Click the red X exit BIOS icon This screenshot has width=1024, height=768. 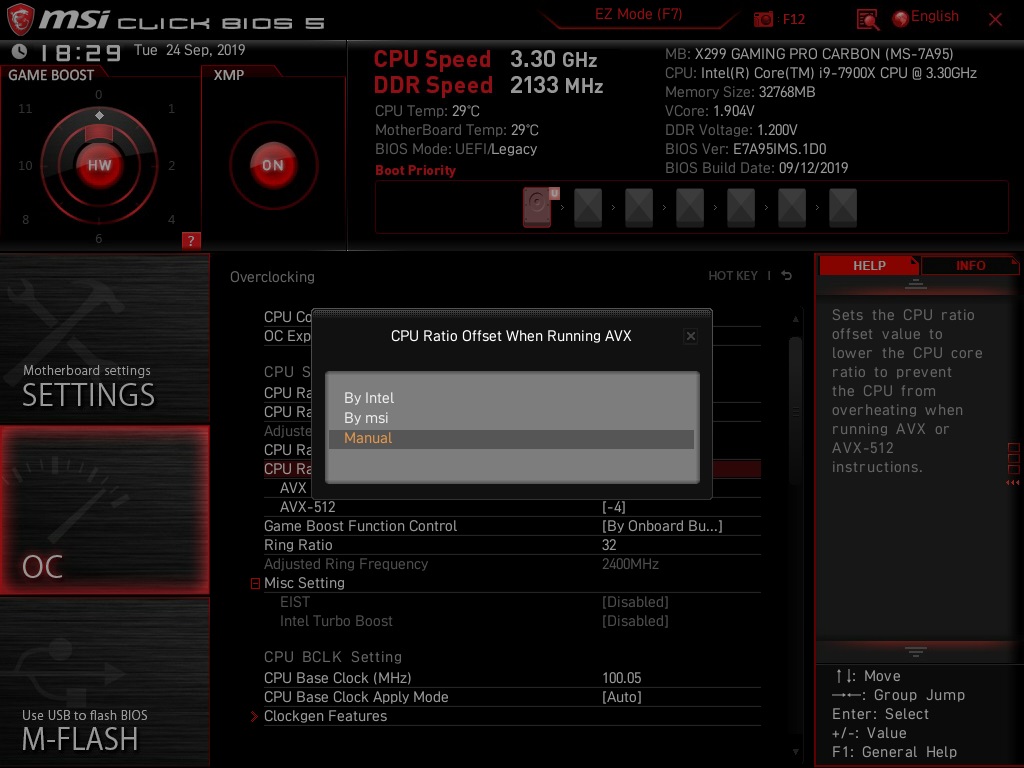pyautogui.click(x=995, y=20)
